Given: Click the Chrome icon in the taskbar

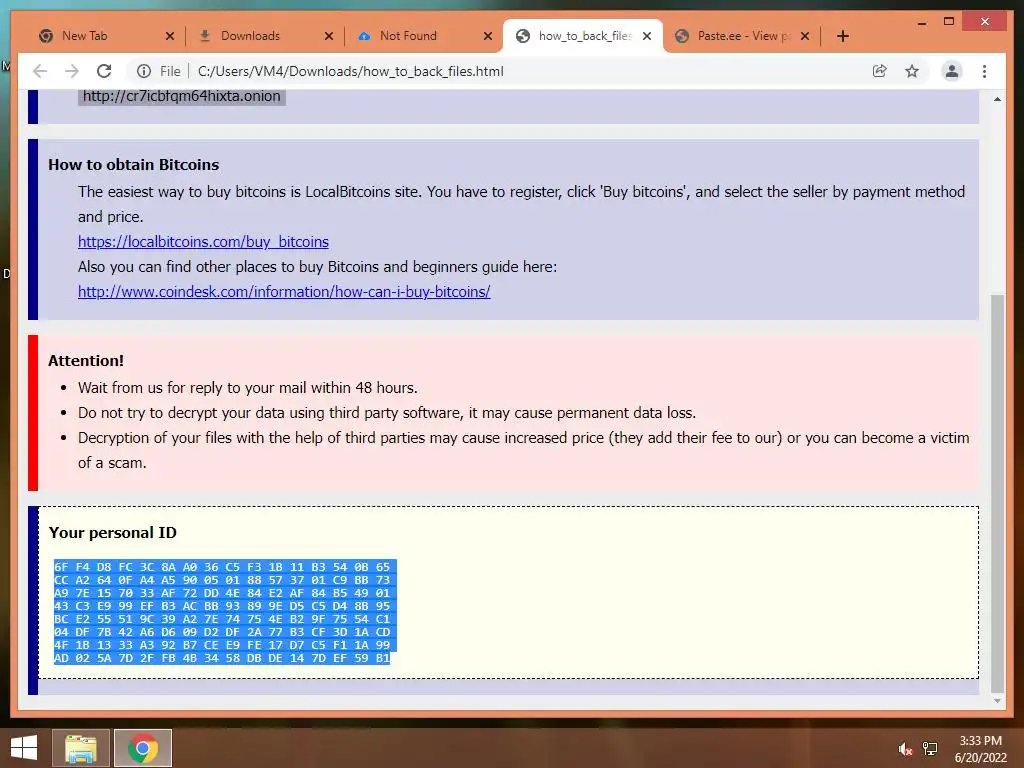Looking at the screenshot, I should tap(143, 748).
